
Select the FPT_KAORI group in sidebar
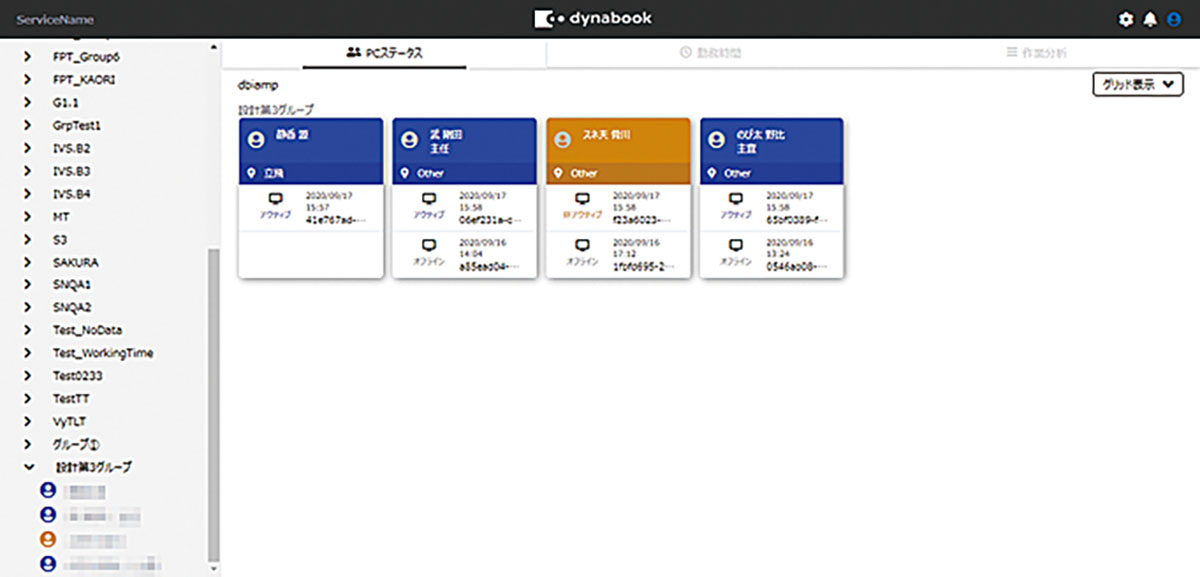[83, 79]
